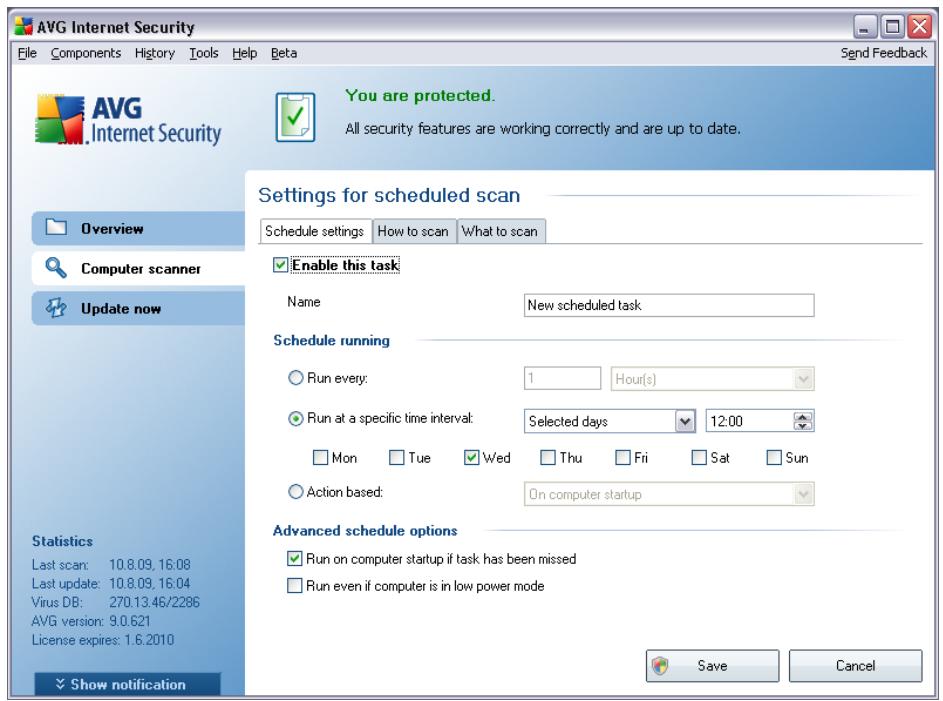Open the Components menu

(x=86, y=53)
